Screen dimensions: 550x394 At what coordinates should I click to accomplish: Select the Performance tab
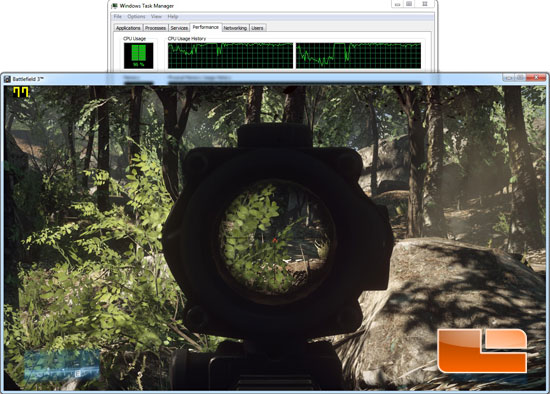pyautogui.click(x=206, y=27)
